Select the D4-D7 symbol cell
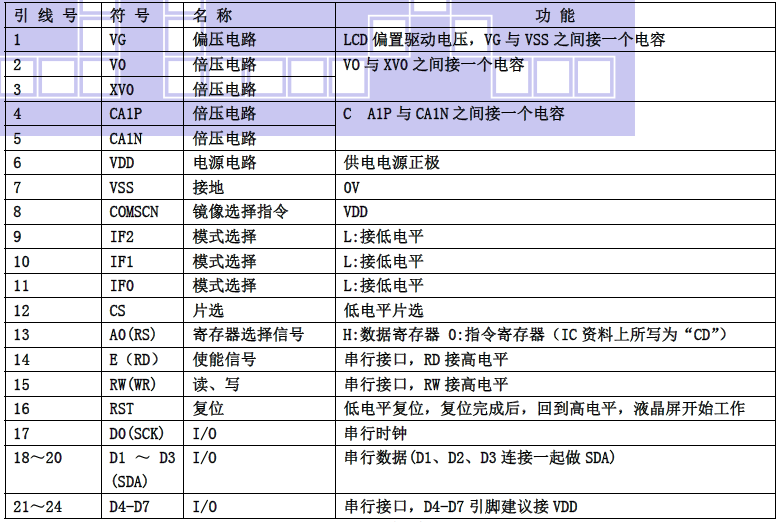The width and height of the screenshot is (779, 522). coord(132,507)
